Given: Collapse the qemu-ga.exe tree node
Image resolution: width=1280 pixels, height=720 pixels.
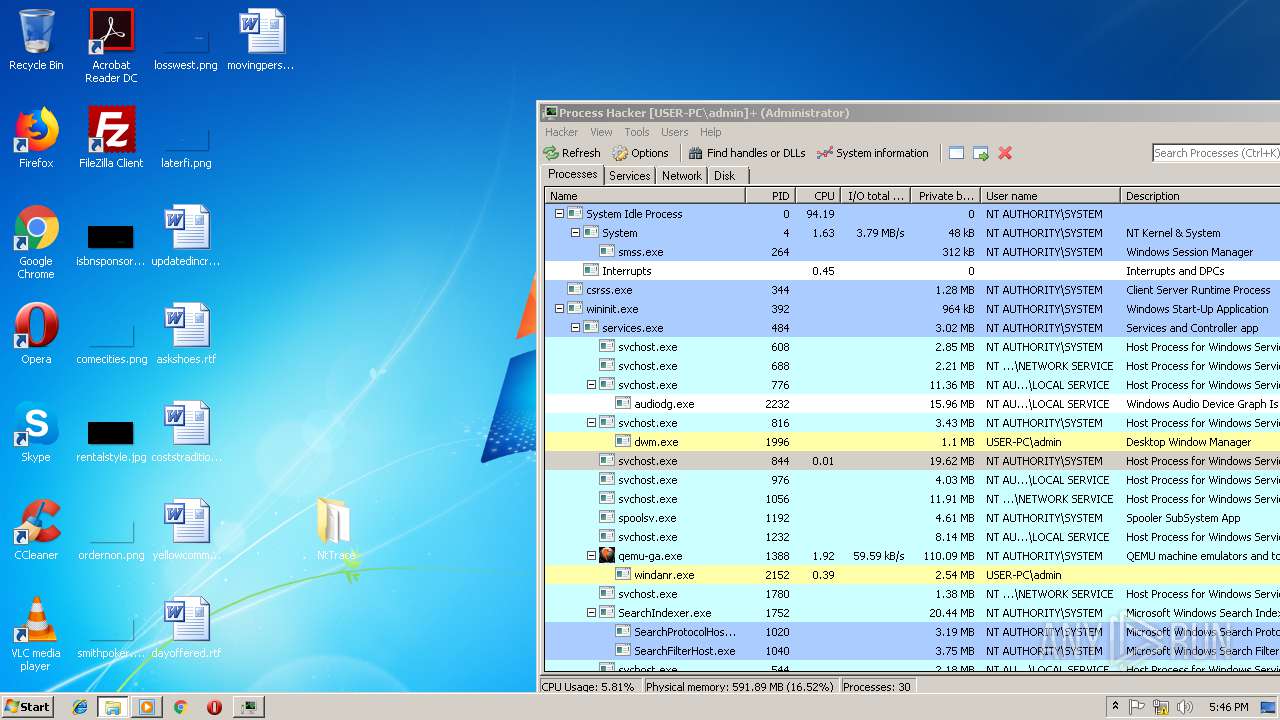Looking at the screenshot, I should click(x=591, y=555).
